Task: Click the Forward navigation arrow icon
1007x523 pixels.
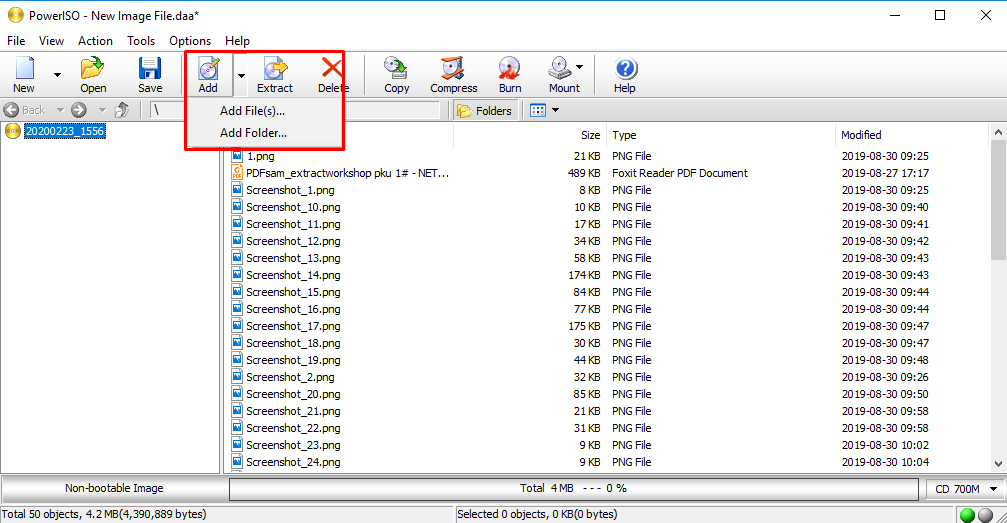Action: coord(79,110)
